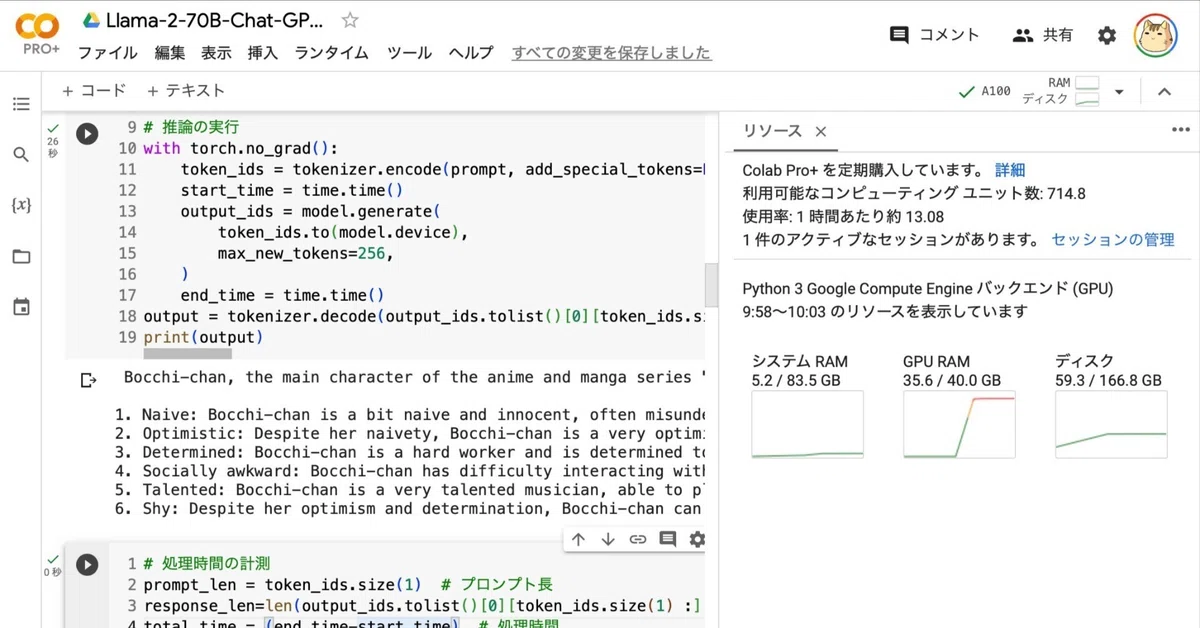Click the GPU RAM usage chart
The width and height of the screenshot is (1200, 628).
(x=959, y=424)
